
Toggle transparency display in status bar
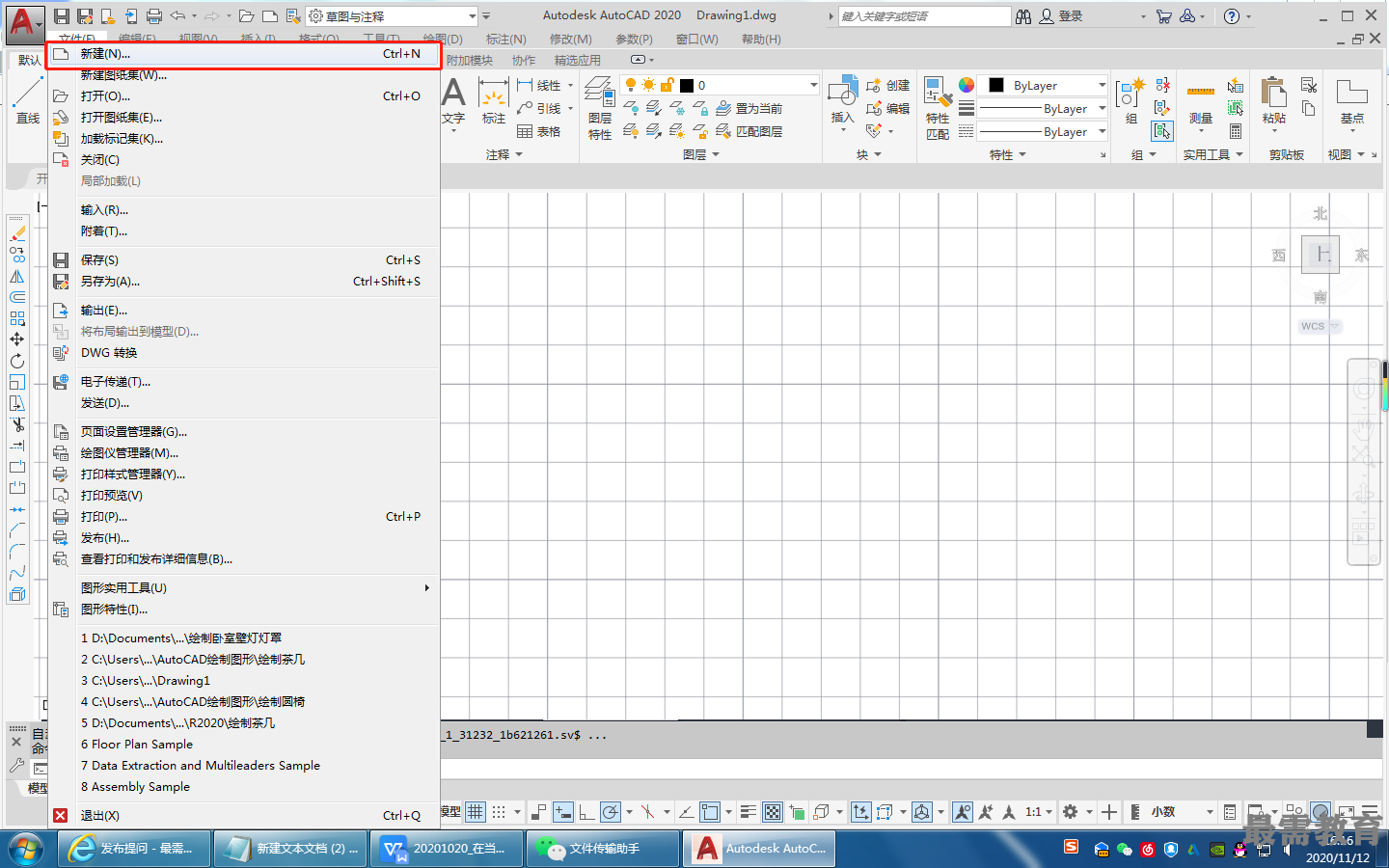(773, 812)
